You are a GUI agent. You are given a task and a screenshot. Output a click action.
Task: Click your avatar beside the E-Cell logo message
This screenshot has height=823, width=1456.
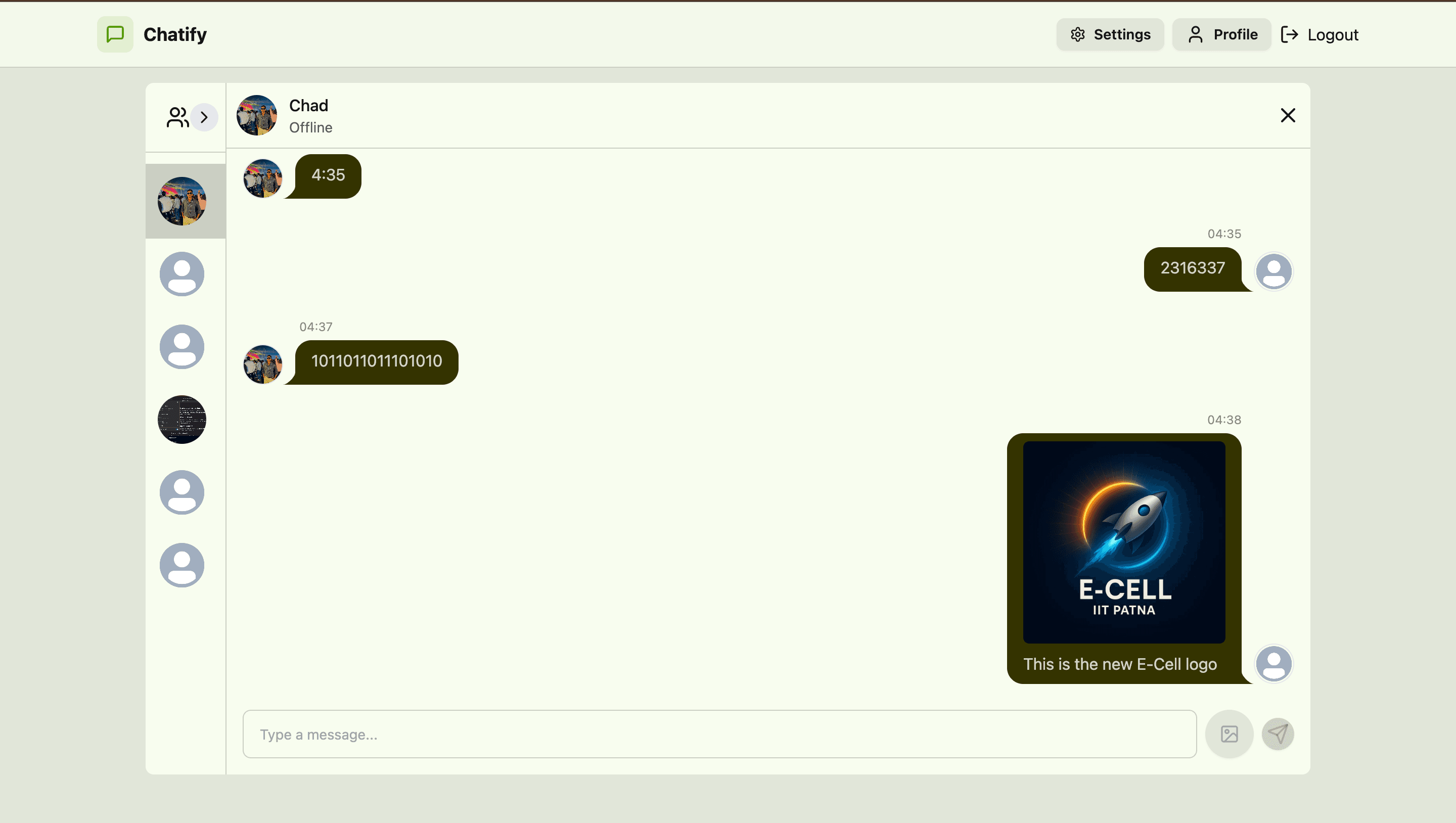coord(1273,664)
